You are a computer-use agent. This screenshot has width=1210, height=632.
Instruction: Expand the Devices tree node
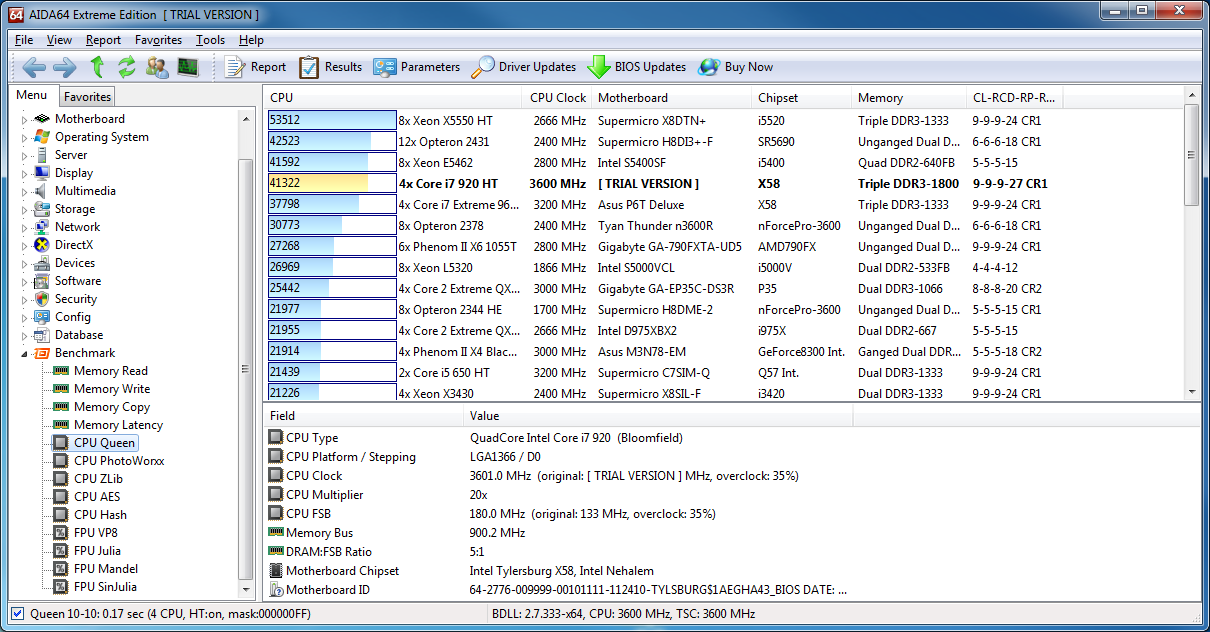(x=25, y=263)
